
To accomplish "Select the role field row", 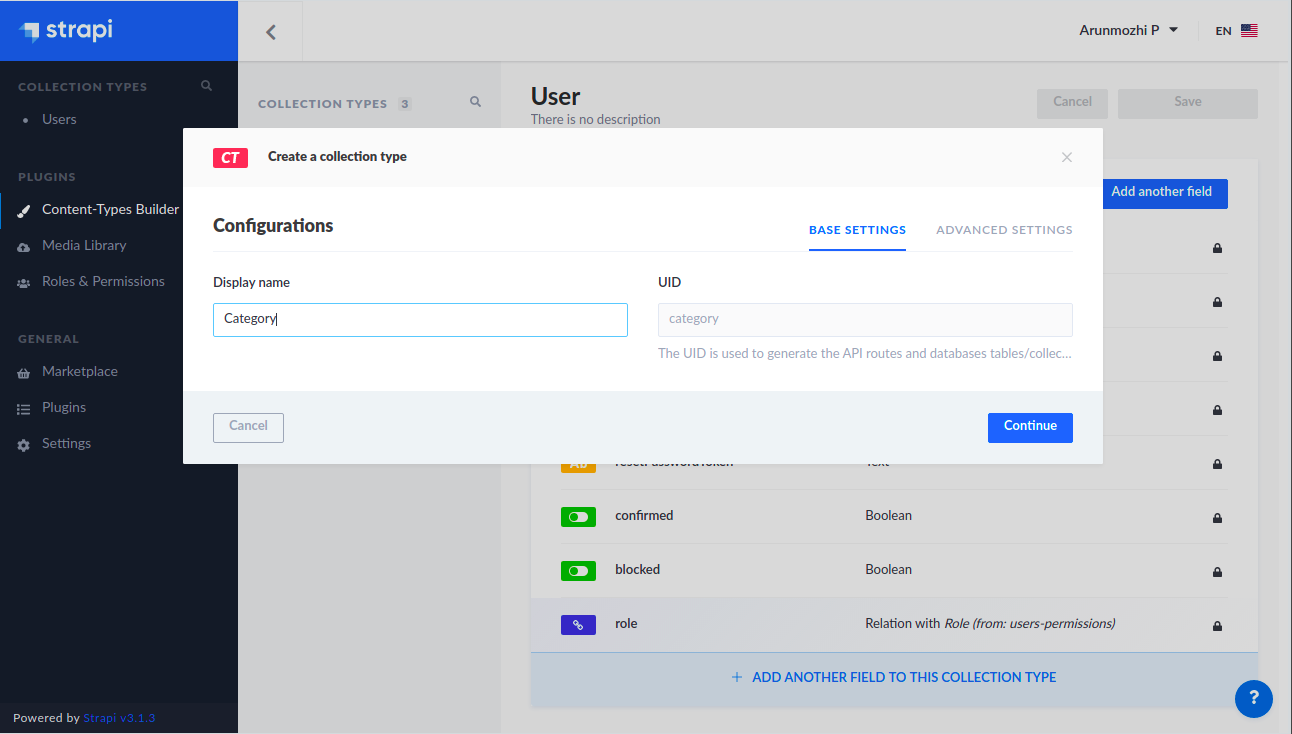I will tap(894, 624).
